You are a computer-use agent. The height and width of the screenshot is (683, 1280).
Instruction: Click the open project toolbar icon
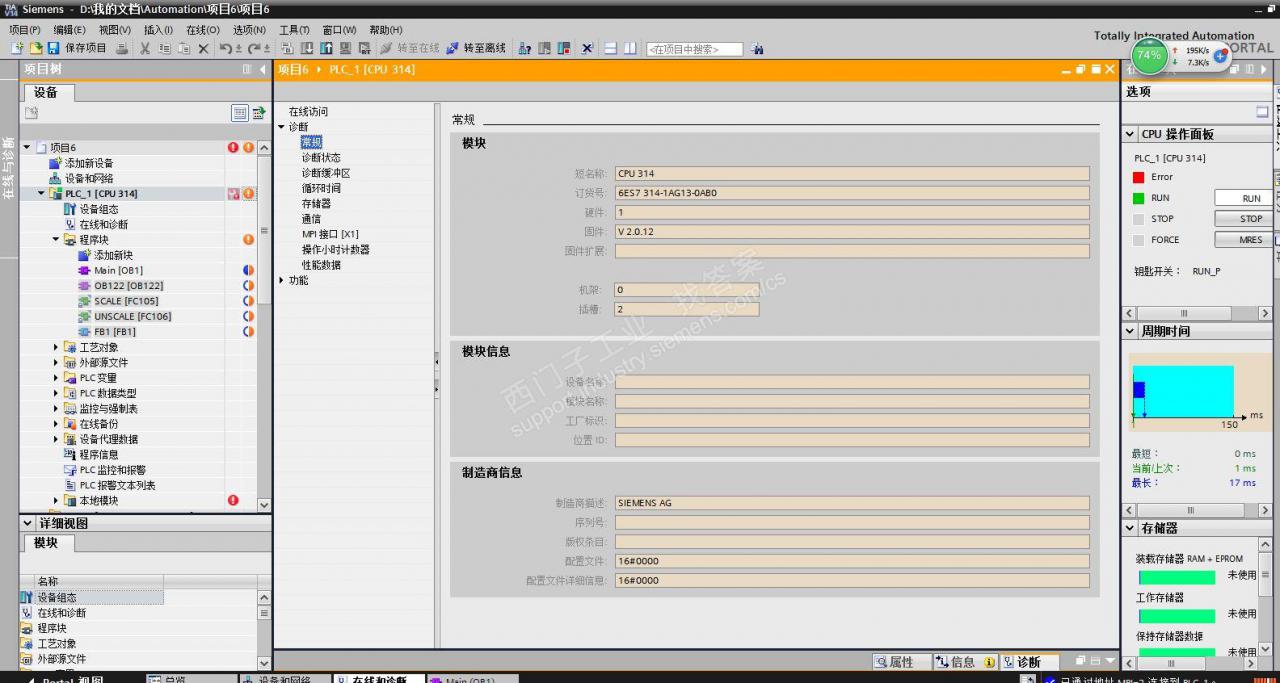point(35,48)
